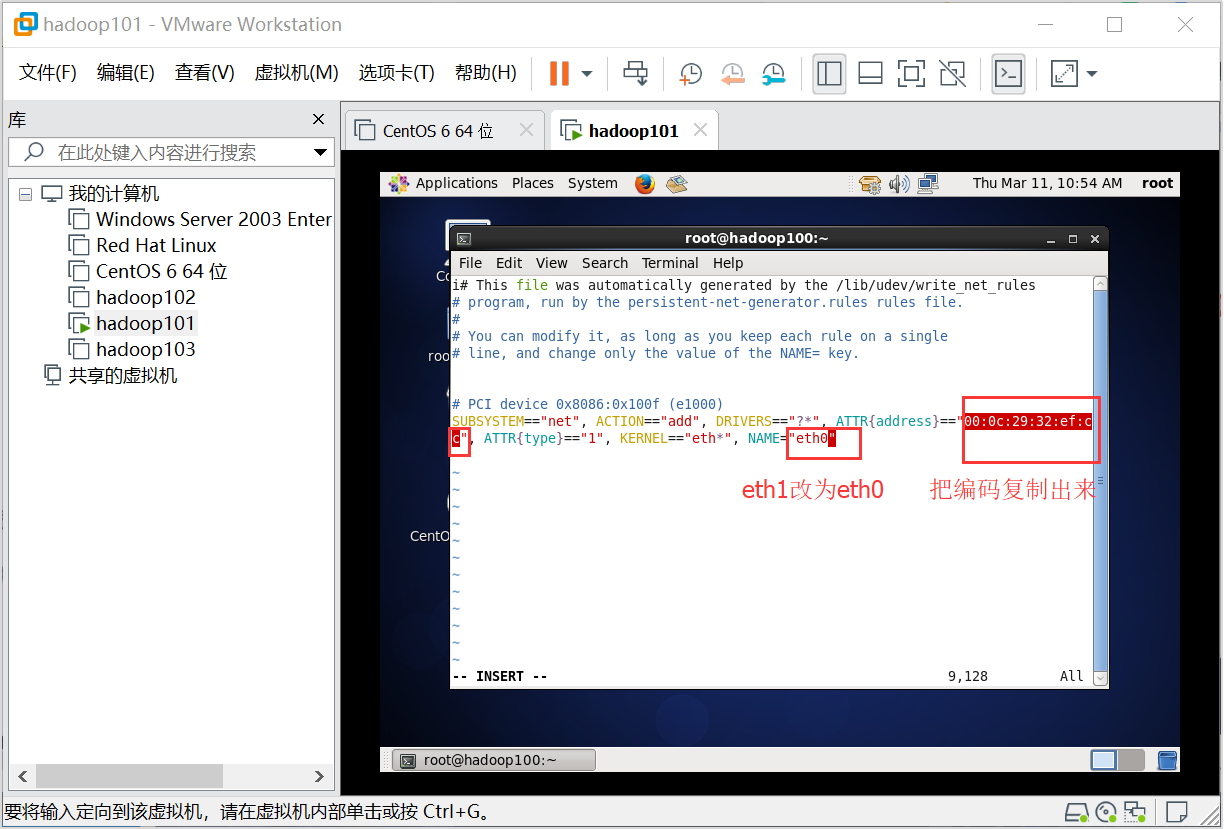Open terminal Edit menu

coord(509,263)
